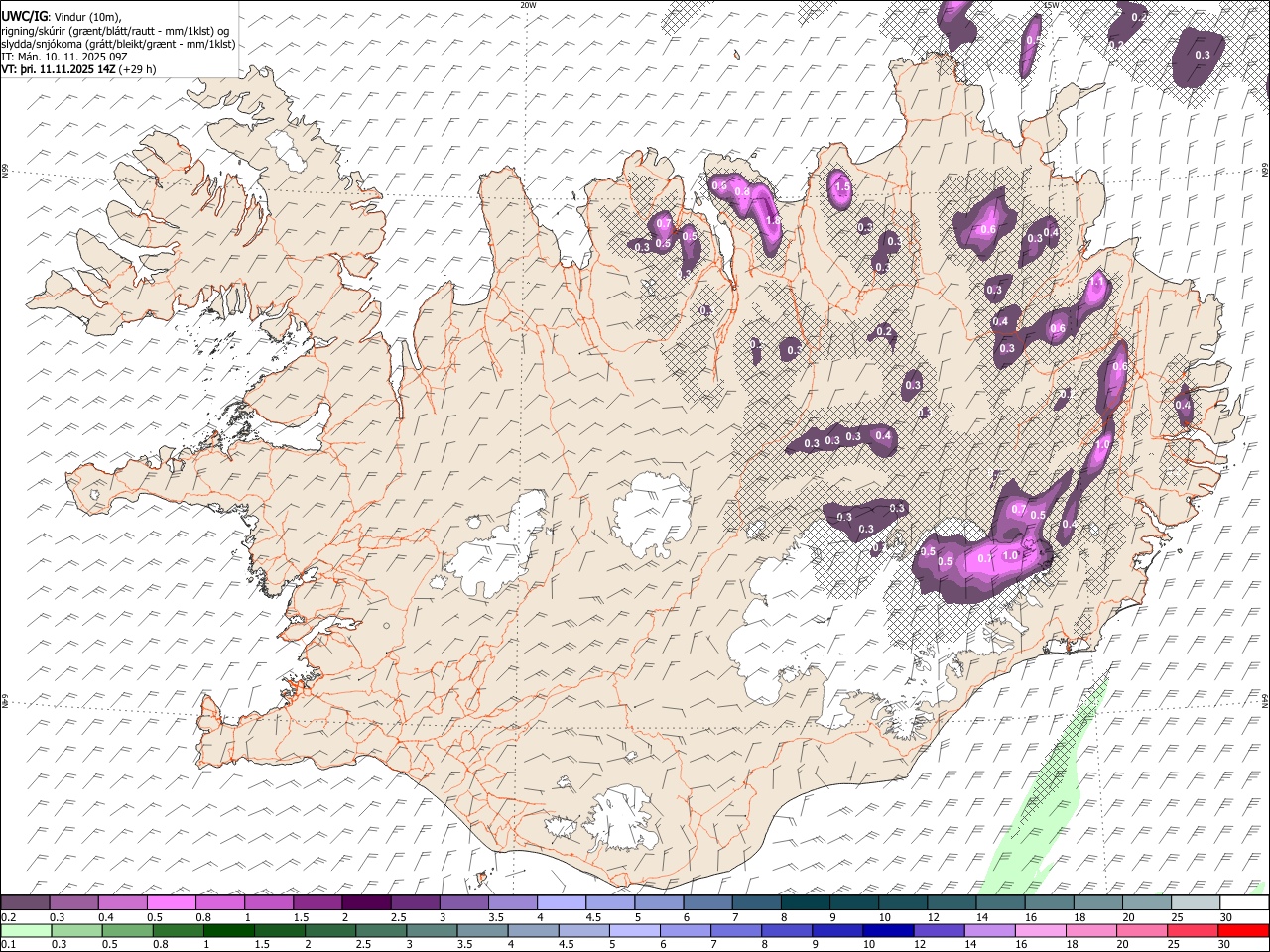Click the '20W' longitude label at top
1270x952 pixels.
click(528, 5)
